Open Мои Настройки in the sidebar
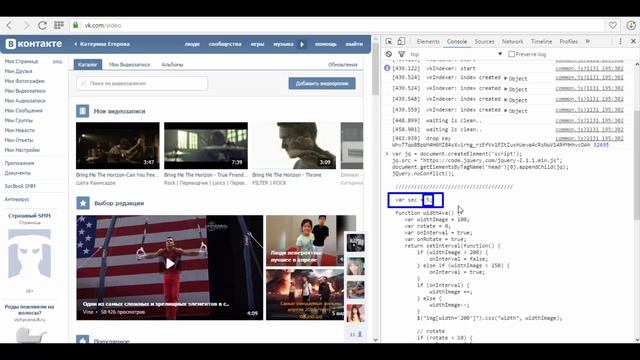The image size is (640, 360). click(x=22, y=150)
